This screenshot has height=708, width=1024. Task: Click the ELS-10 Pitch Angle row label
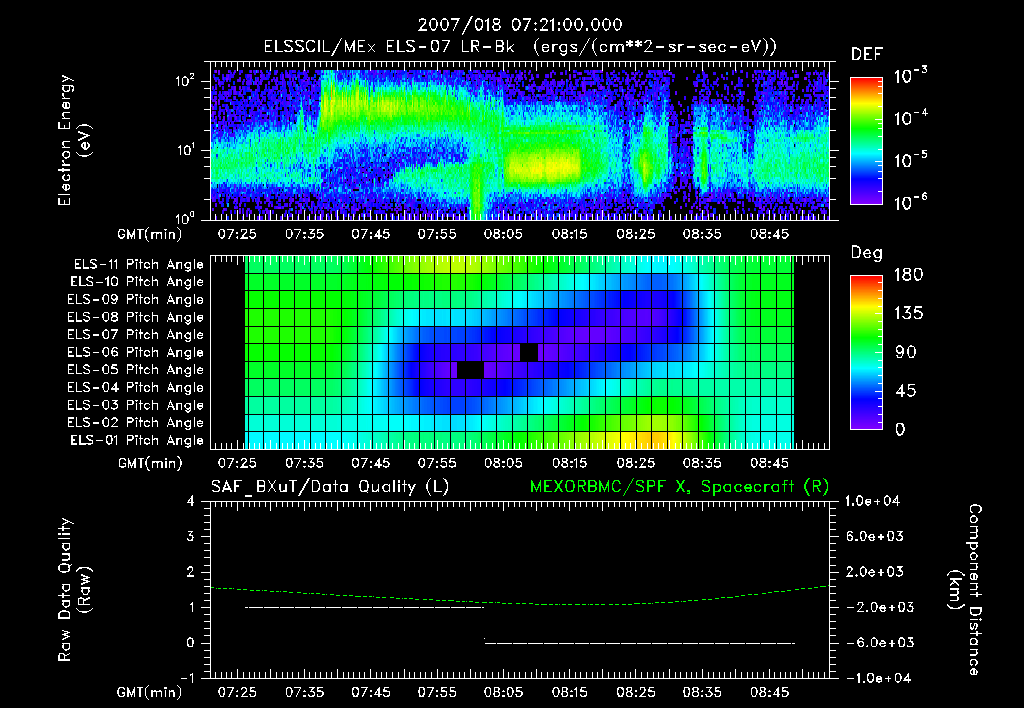click(x=137, y=282)
